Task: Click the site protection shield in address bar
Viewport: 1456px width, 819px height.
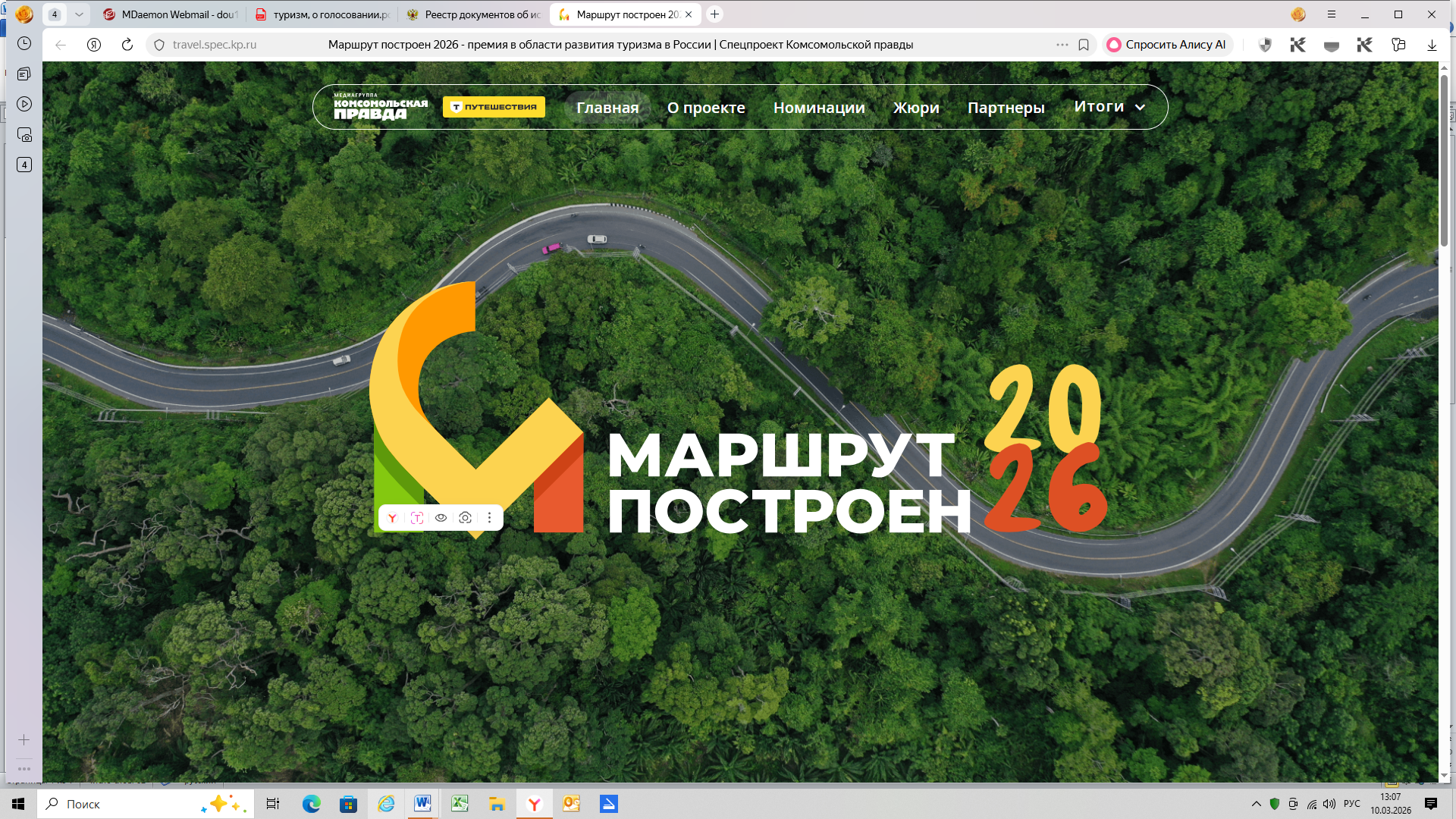Action: (159, 45)
